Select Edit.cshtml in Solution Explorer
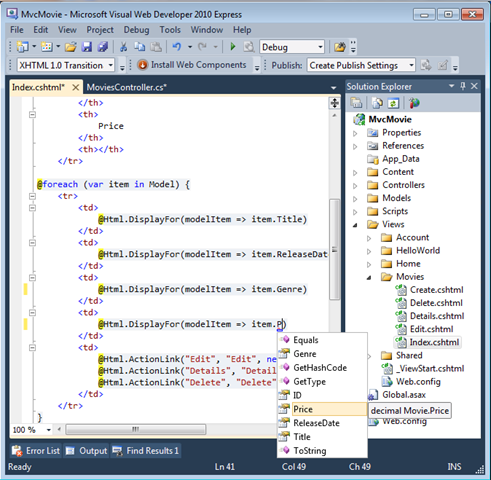Screen dimensions: 491x480 click(431, 329)
